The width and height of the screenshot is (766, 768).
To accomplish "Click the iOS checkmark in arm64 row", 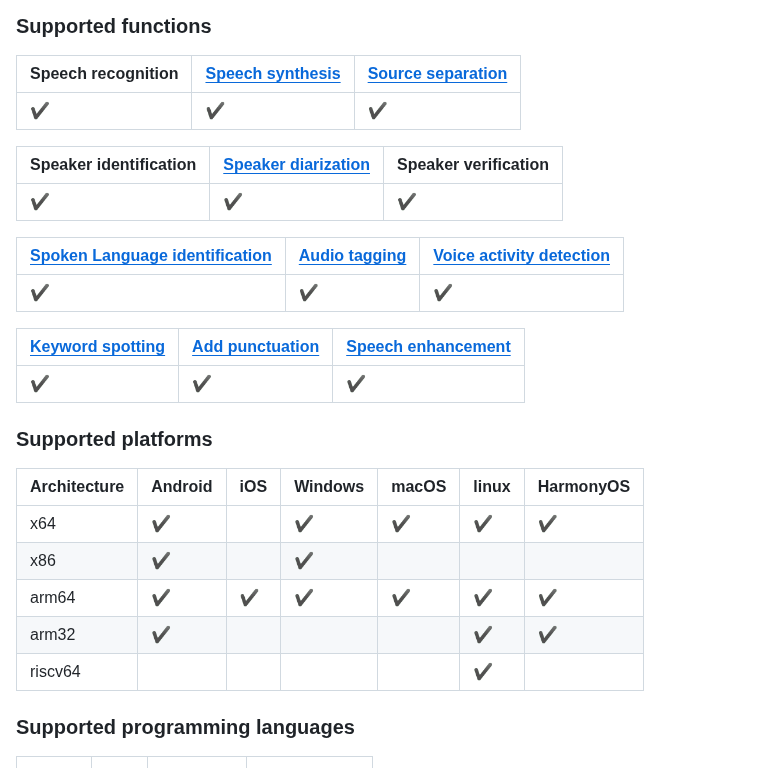I will pyautogui.click(x=249, y=598).
